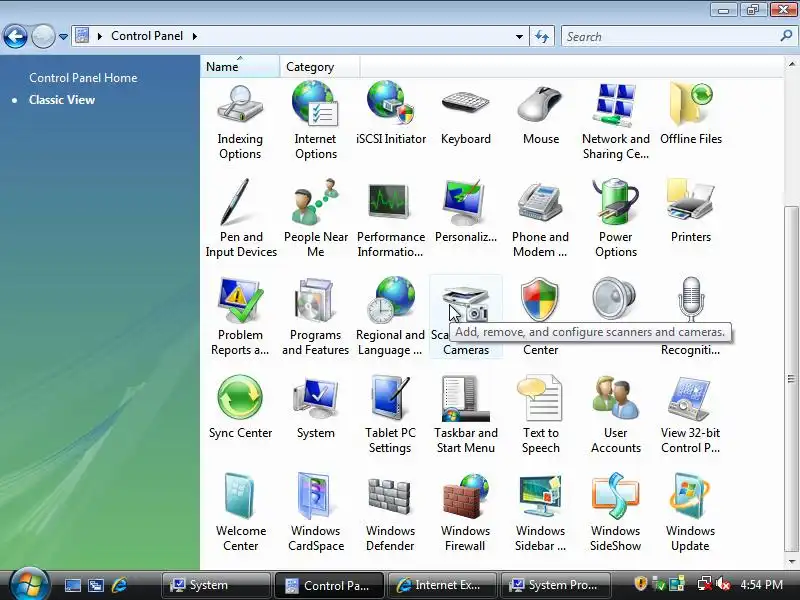This screenshot has width=800, height=600.
Task: Open Windows Sidebar Properties
Action: [x=540, y=513]
